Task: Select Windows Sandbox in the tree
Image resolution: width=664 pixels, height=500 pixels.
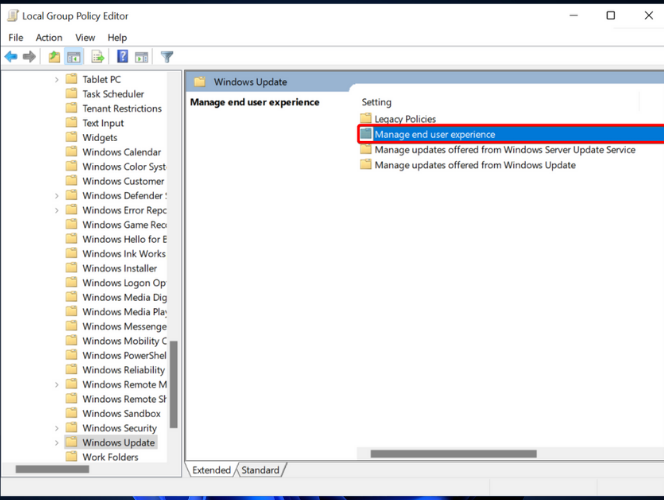Action: pyautogui.click(x=121, y=414)
